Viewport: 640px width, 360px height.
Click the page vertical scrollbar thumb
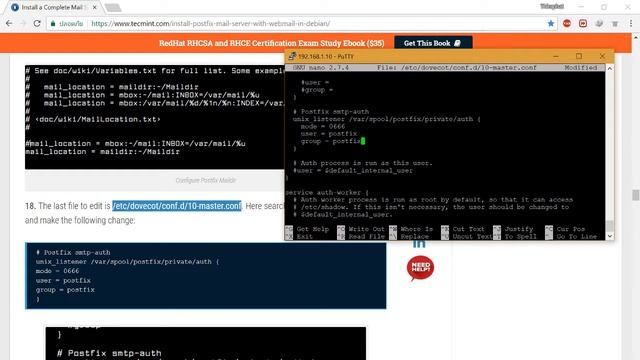pos(636,195)
